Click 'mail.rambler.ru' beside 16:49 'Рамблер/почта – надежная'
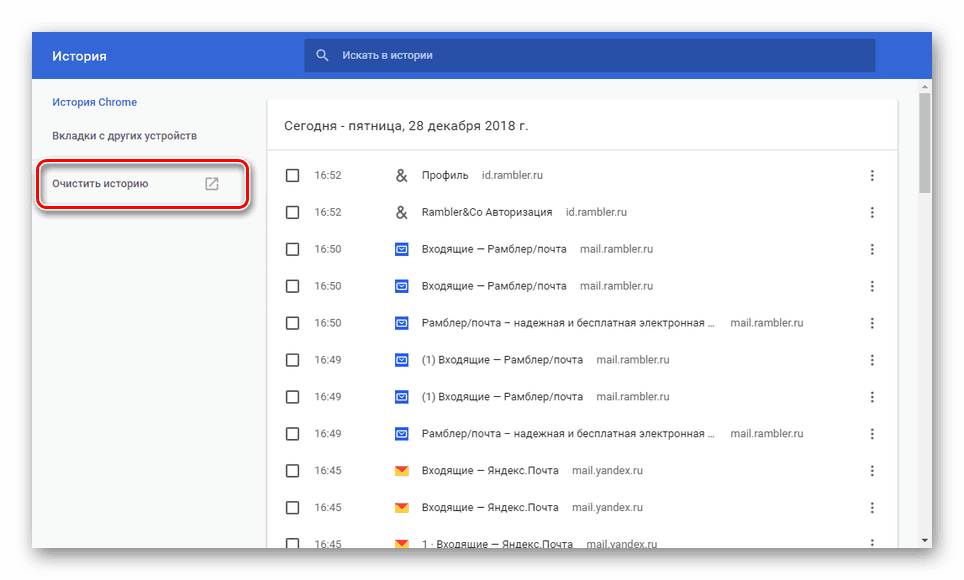 click(x=767, y=434)
